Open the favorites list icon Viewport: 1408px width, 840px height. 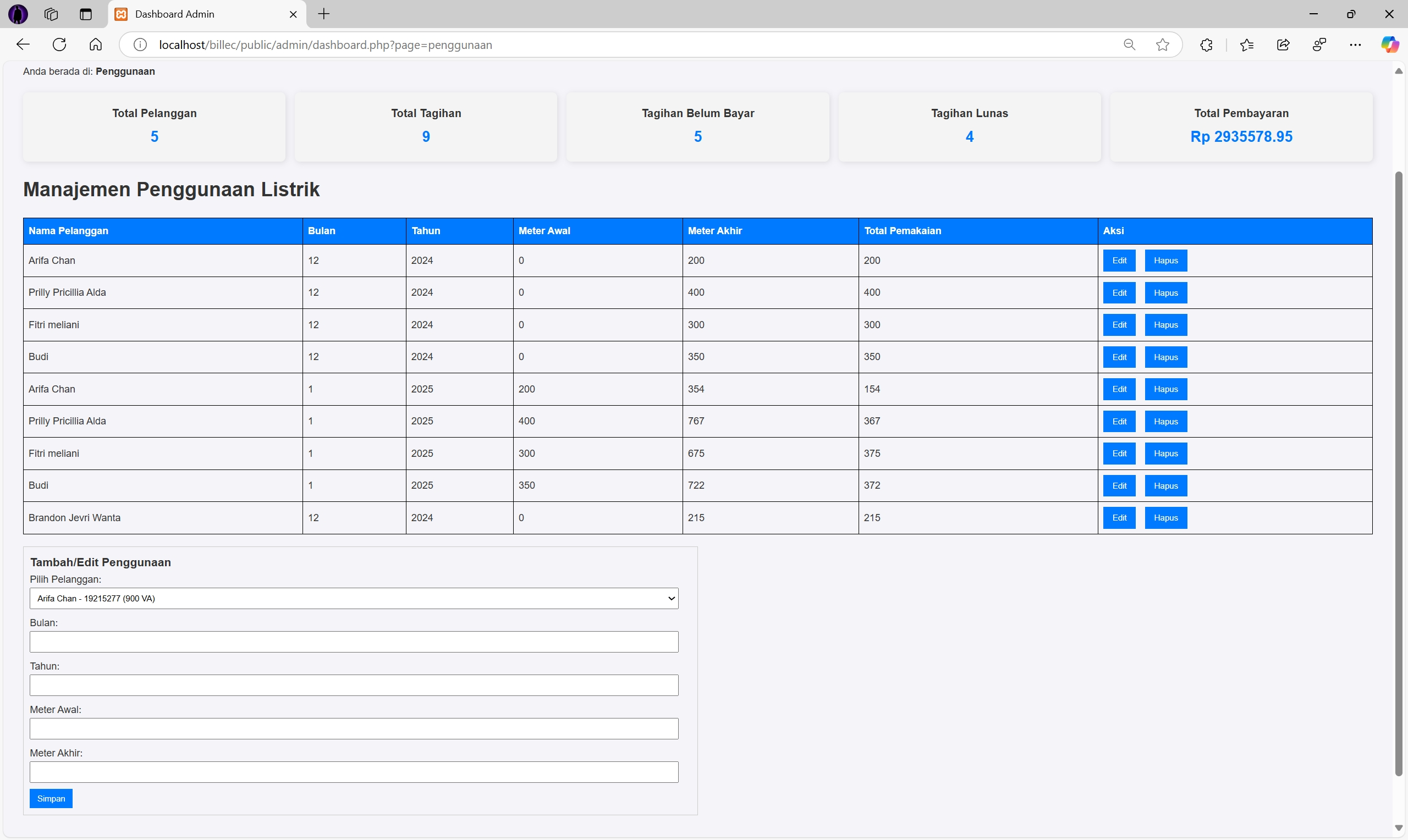pos(1247,45)
